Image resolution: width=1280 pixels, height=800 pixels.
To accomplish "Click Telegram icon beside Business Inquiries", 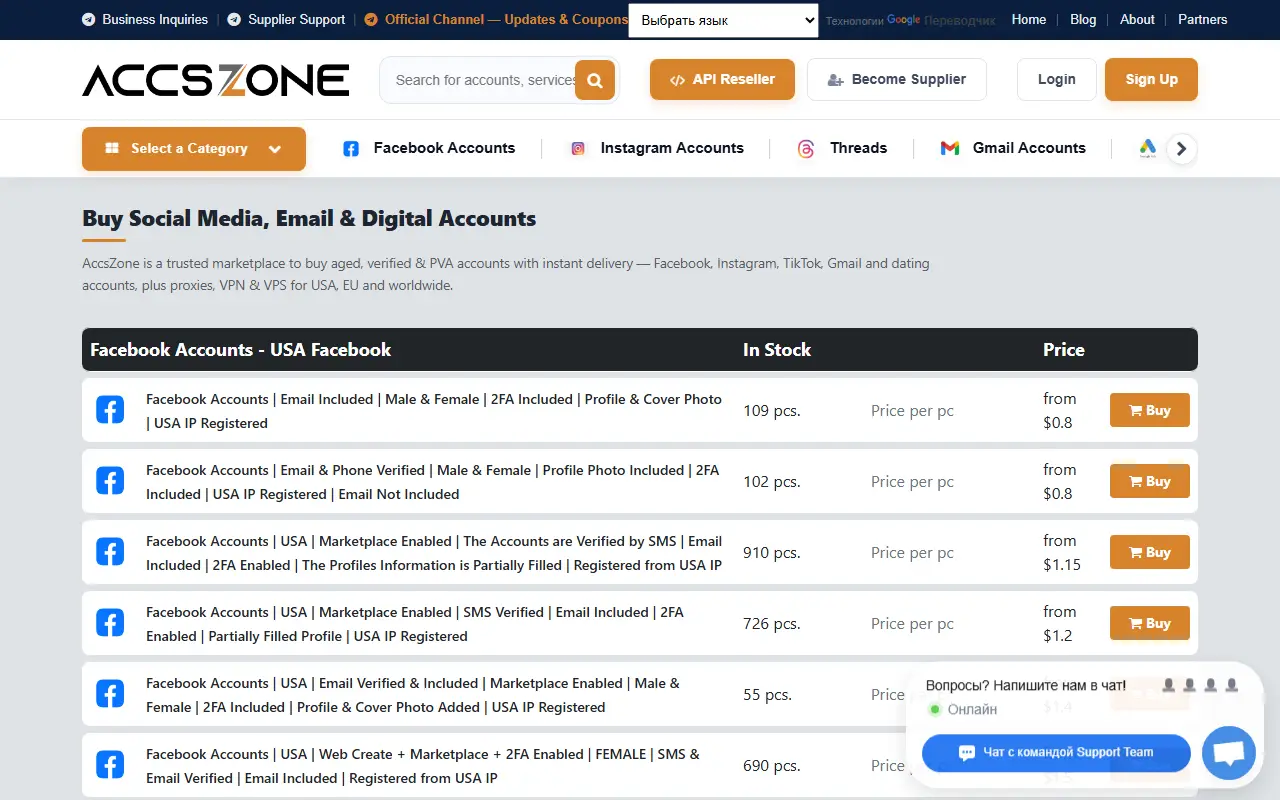I will [89, 19].
